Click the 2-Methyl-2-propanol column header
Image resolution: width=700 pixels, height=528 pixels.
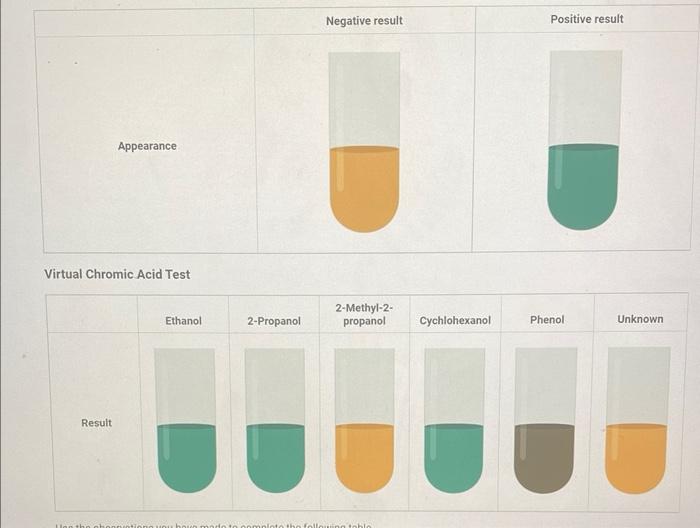(364, 315)
